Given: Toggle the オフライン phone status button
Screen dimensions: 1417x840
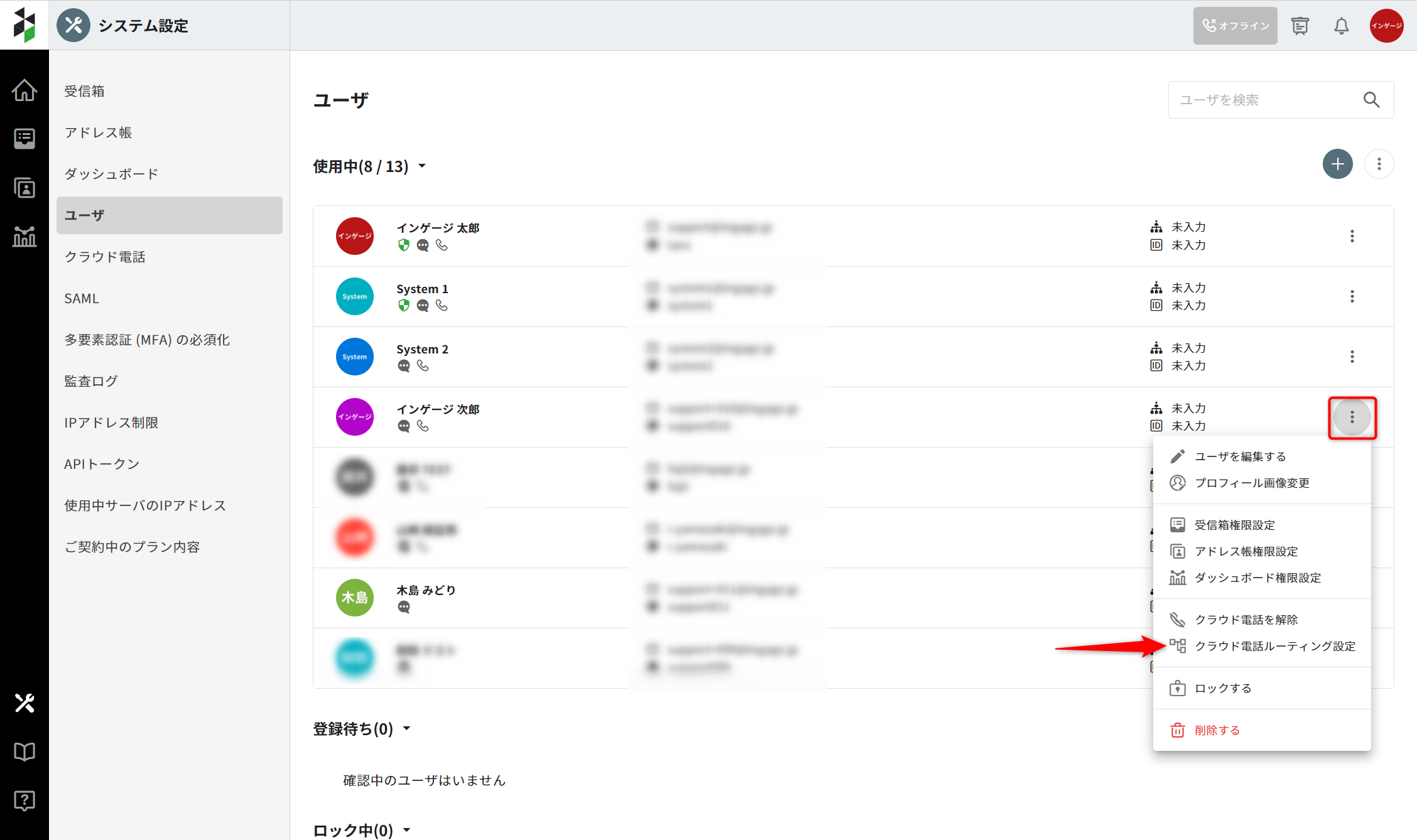Looking at the screenshot, I should coord(1234,26).
